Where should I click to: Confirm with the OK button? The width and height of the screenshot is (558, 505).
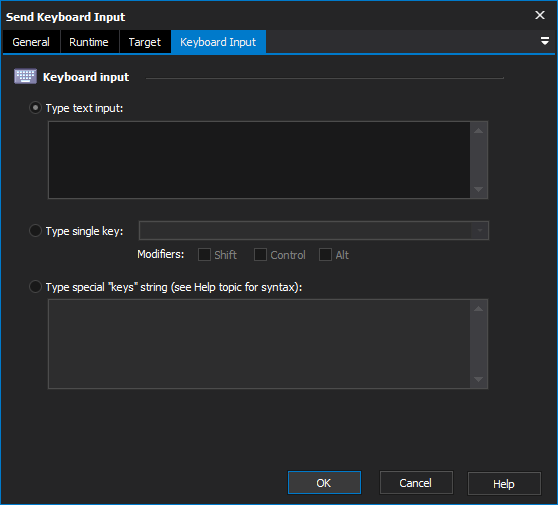(x=324, y=483)
